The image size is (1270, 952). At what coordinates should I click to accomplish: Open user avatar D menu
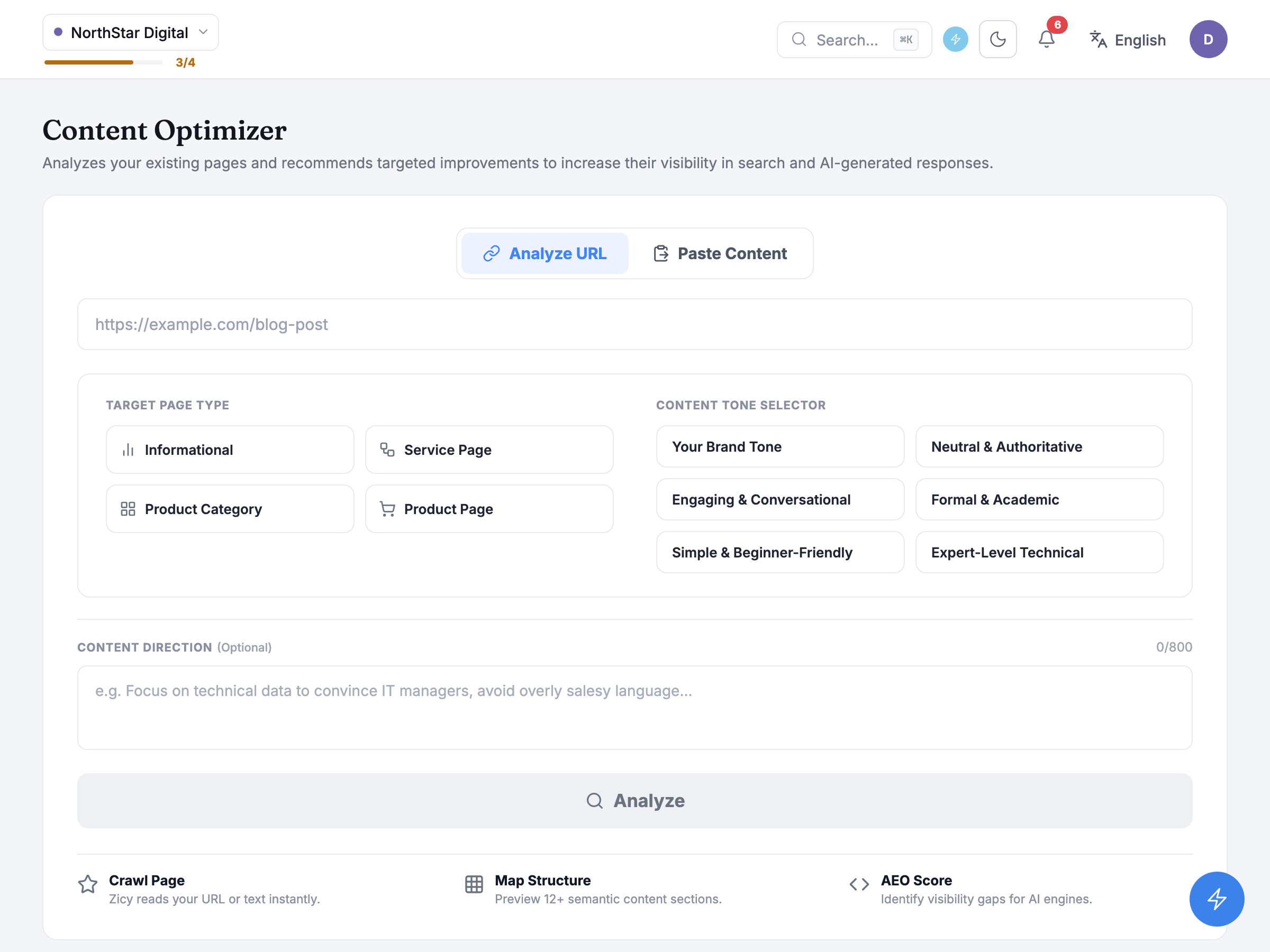pos(1208,40)
